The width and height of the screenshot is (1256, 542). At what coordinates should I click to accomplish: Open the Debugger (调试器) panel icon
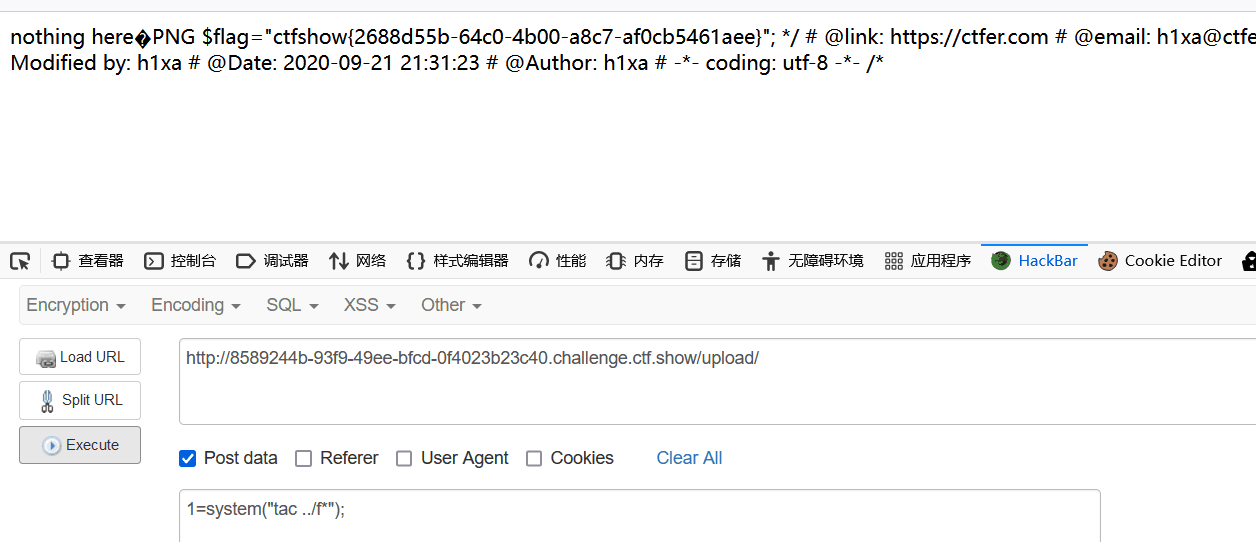246,261
